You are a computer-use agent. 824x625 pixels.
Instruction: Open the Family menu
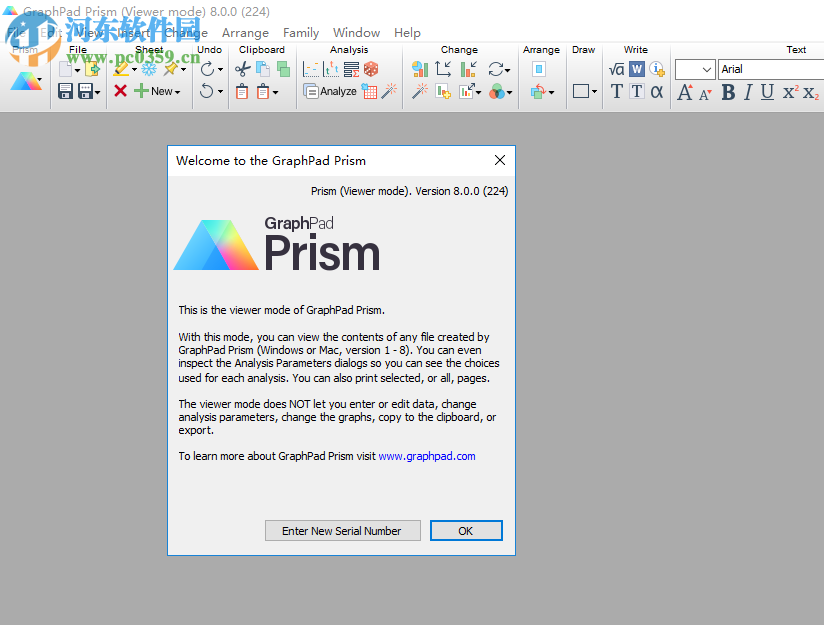pos(300,32)
